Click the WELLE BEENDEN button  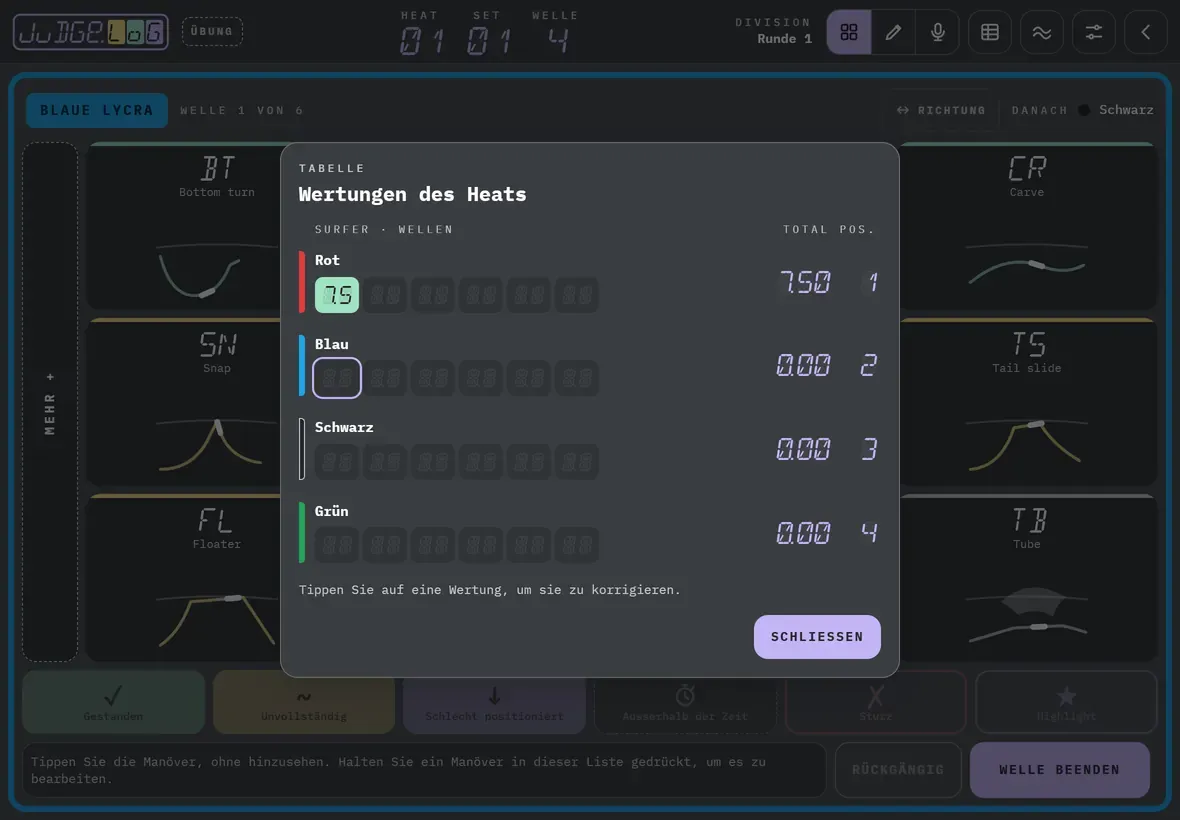pos(1060,770)
